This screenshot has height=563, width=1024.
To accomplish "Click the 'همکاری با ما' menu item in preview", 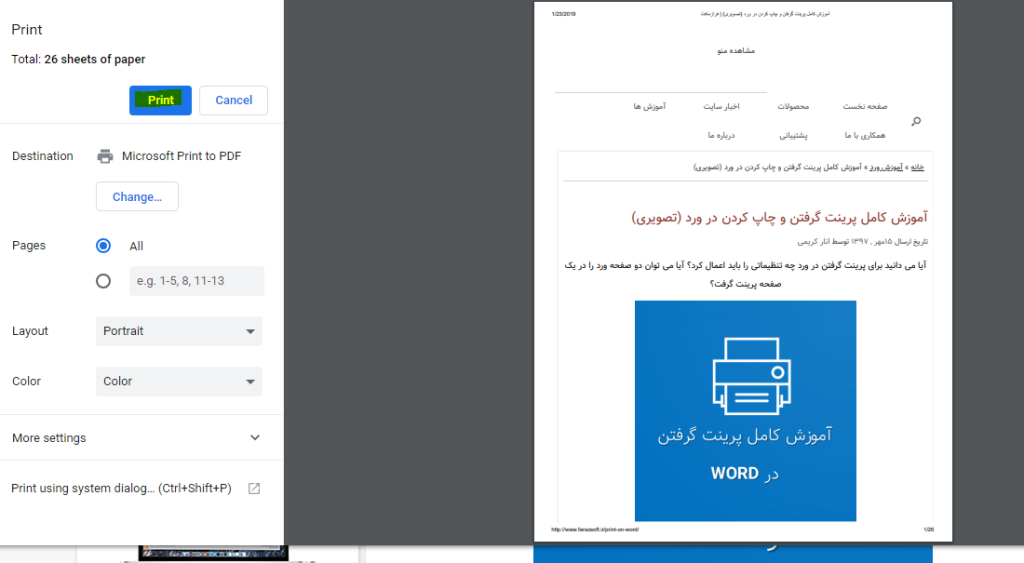I will (x=865, y=135).
